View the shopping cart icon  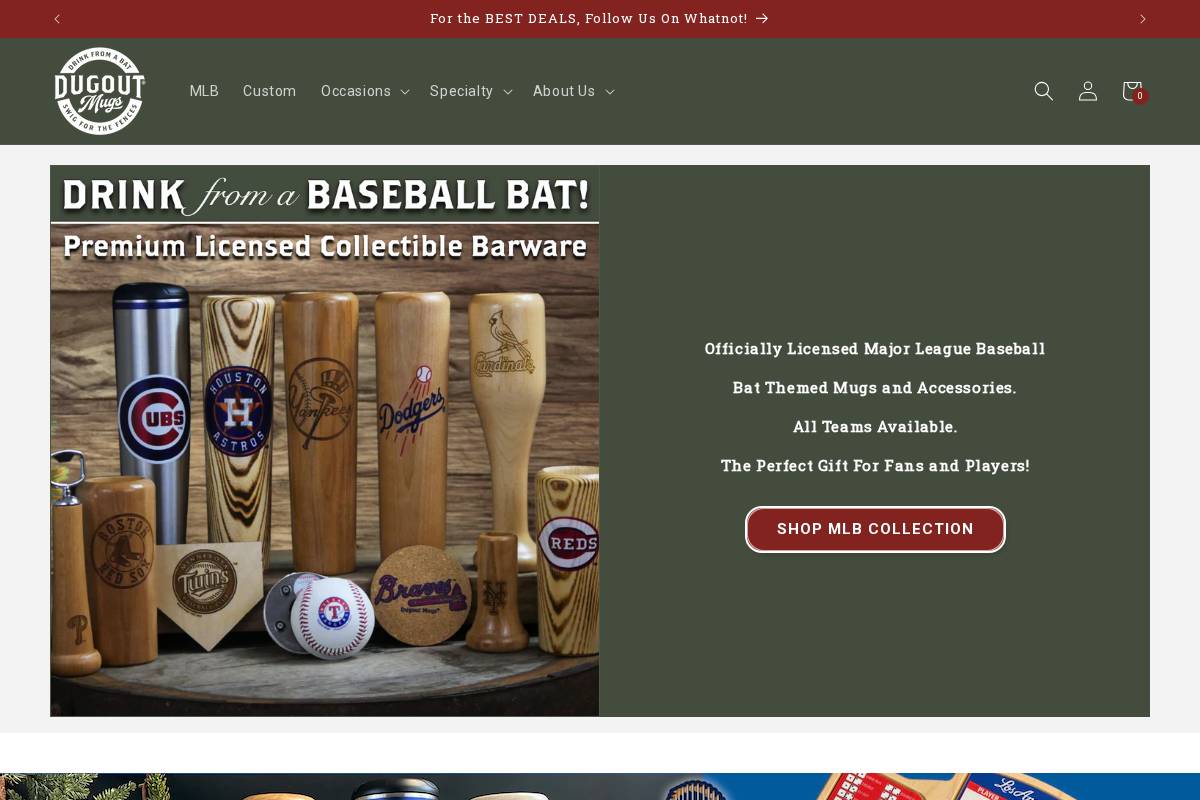tap(1131, 91)
